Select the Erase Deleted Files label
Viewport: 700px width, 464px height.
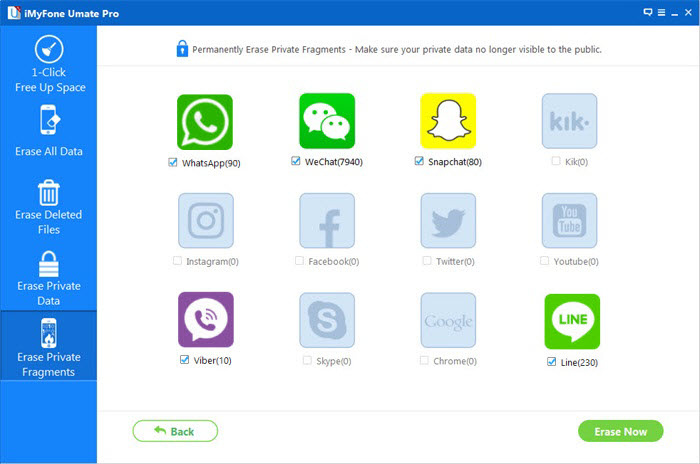pyautogui.click(x=49, y=222)
